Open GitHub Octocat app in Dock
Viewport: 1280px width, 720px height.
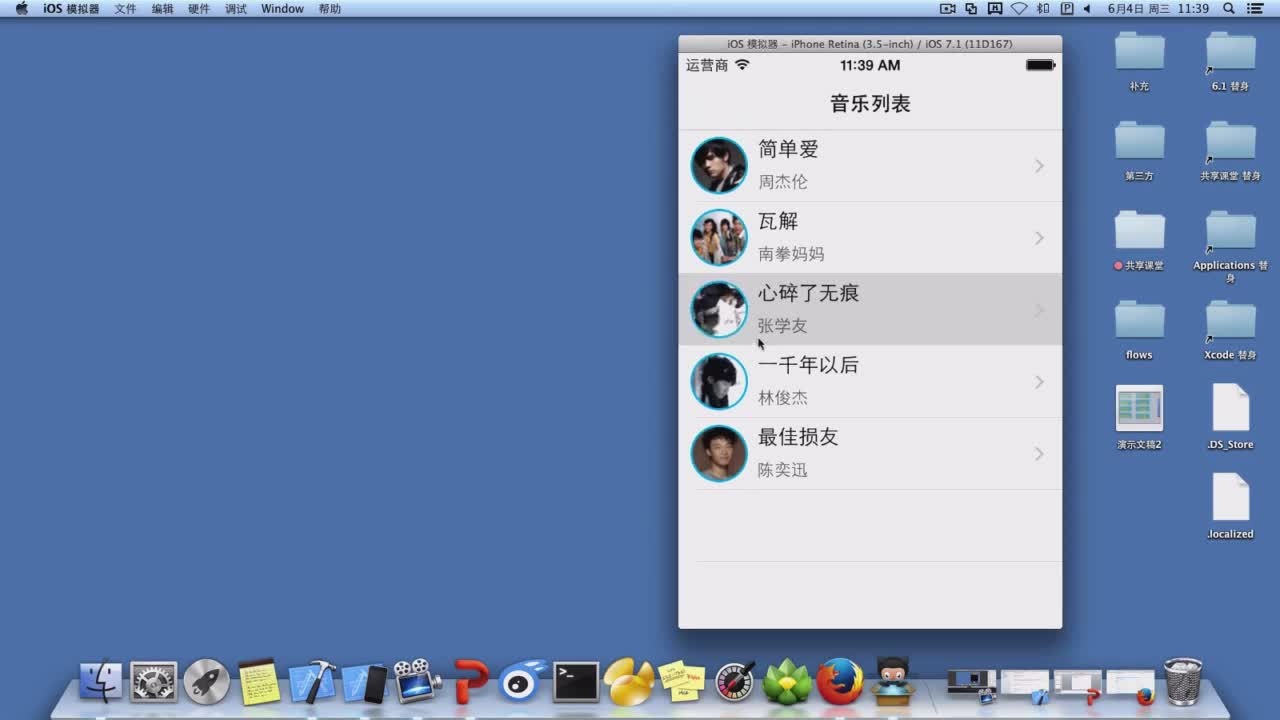(892, 681)
